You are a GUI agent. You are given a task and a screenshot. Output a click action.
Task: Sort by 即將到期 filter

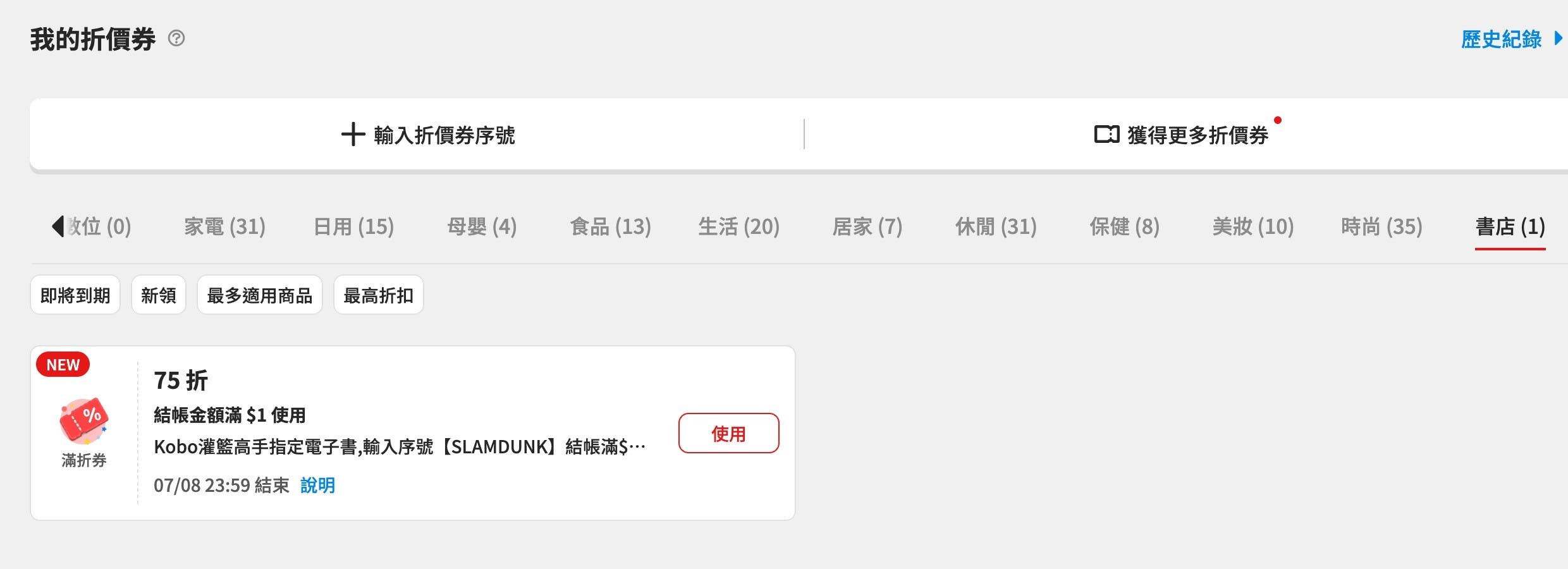pos(75,295)
